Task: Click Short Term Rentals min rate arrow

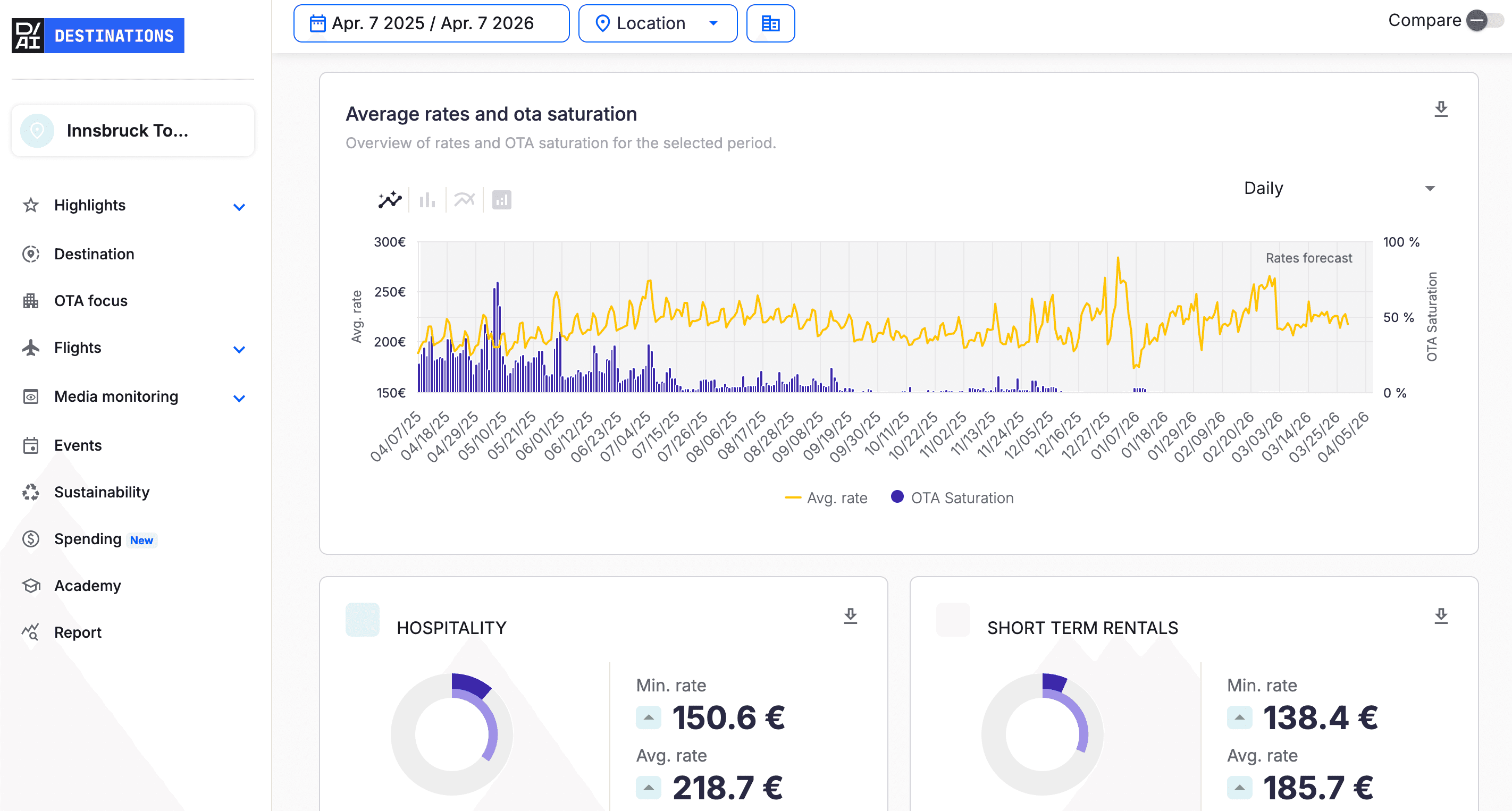Action: click(1239, 717)
